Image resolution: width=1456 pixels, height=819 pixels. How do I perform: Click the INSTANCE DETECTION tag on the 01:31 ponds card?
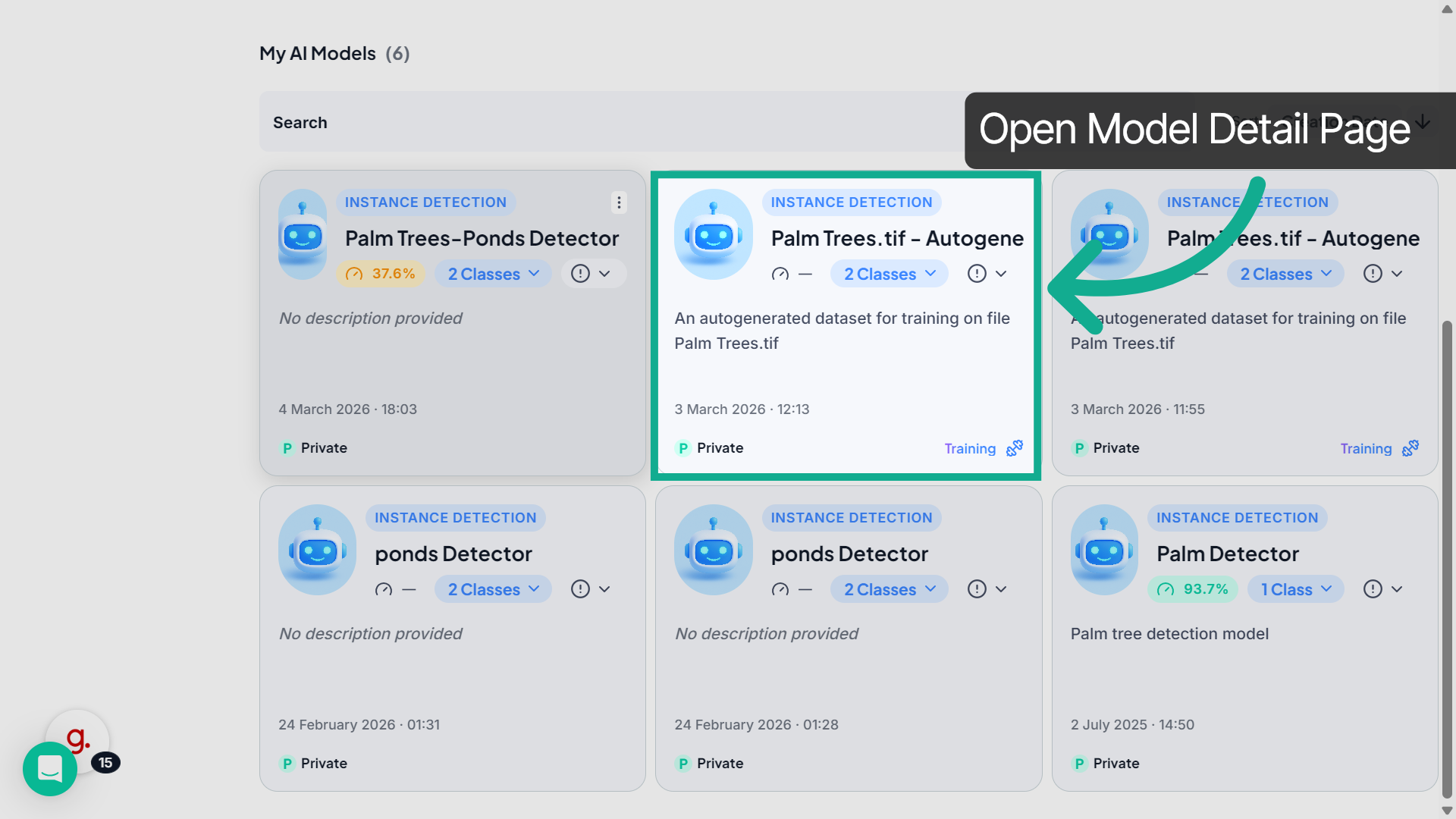pyautogui.click(x=456, y=518)
